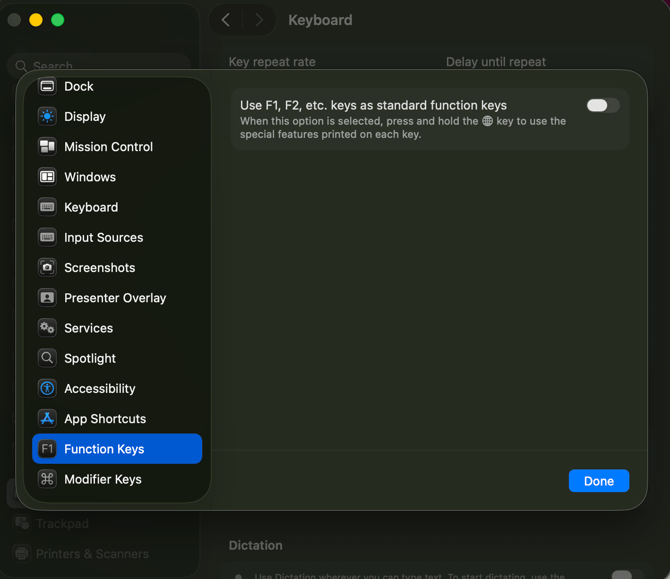The width and height of the screenshot is (670, 579).
Task: Go back with the left chevron
Action: click(226, 20)
